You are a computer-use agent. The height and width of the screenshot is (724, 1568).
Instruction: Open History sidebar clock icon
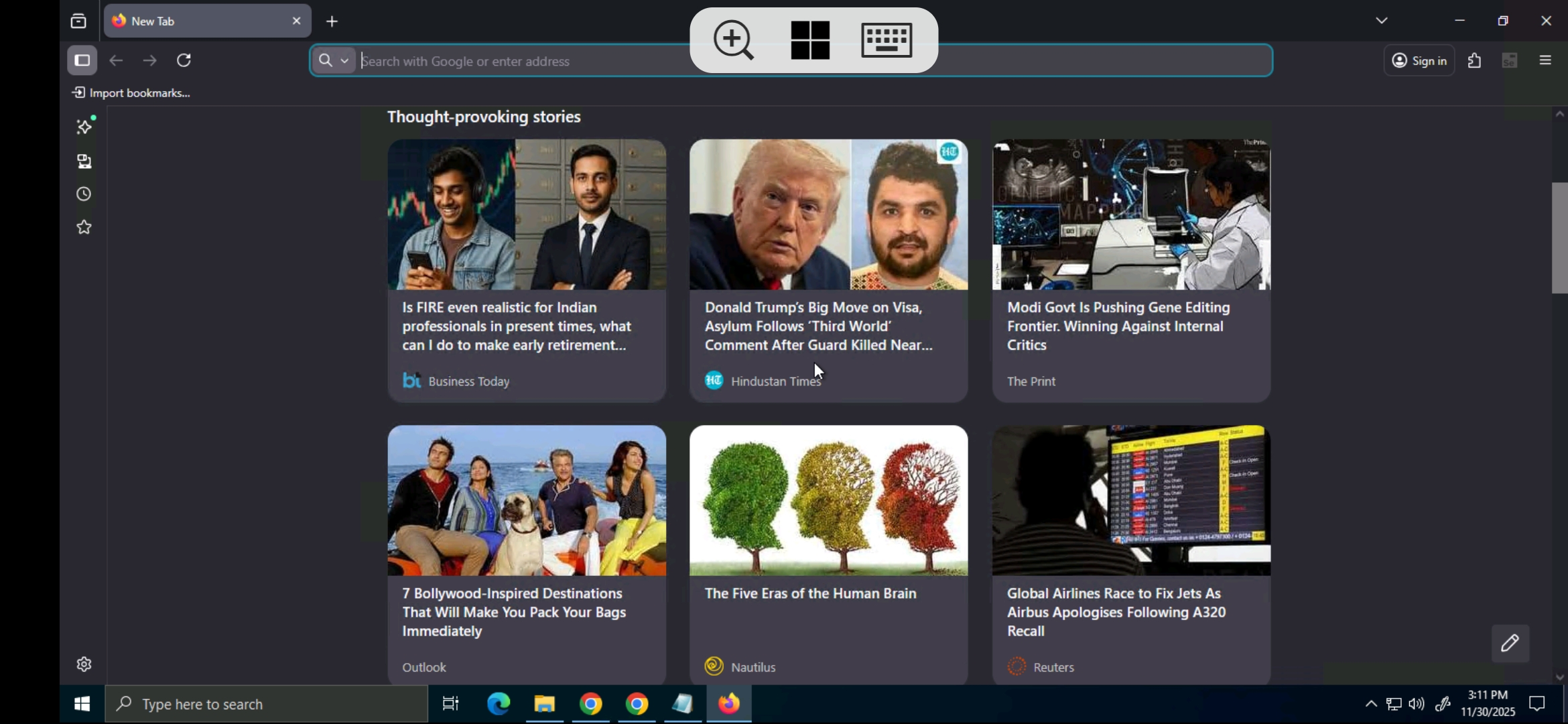click(84, 194)
